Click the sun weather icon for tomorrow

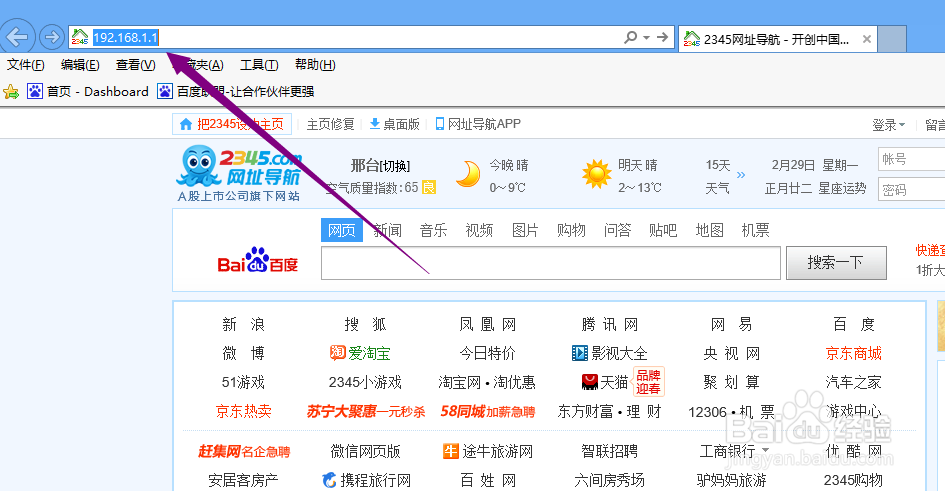[x=597, y=174]
